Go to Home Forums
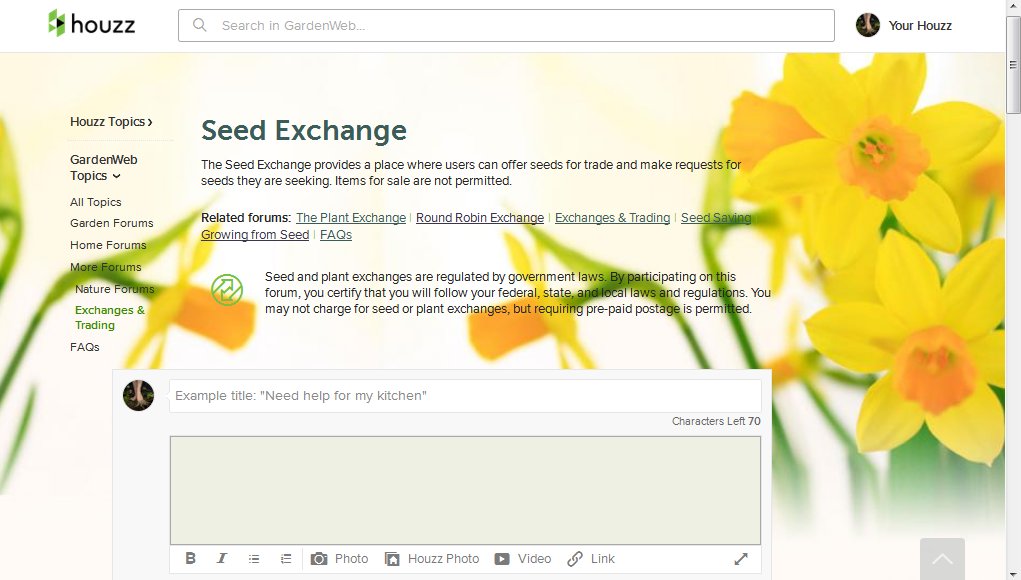1021x580 pixels. click(108, 245)
